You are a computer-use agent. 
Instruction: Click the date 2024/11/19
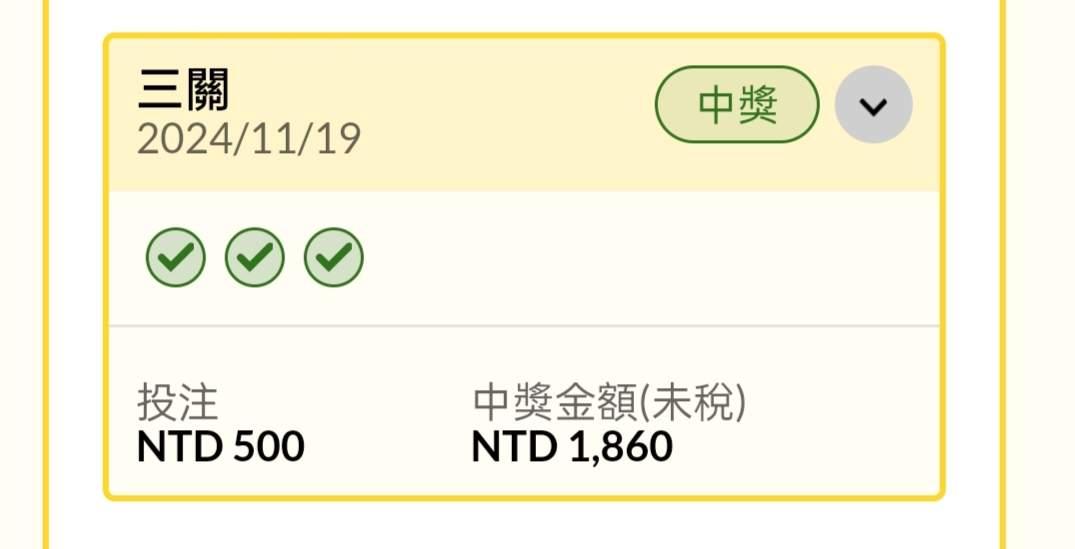pyautogui.click(x=248, y=139)
